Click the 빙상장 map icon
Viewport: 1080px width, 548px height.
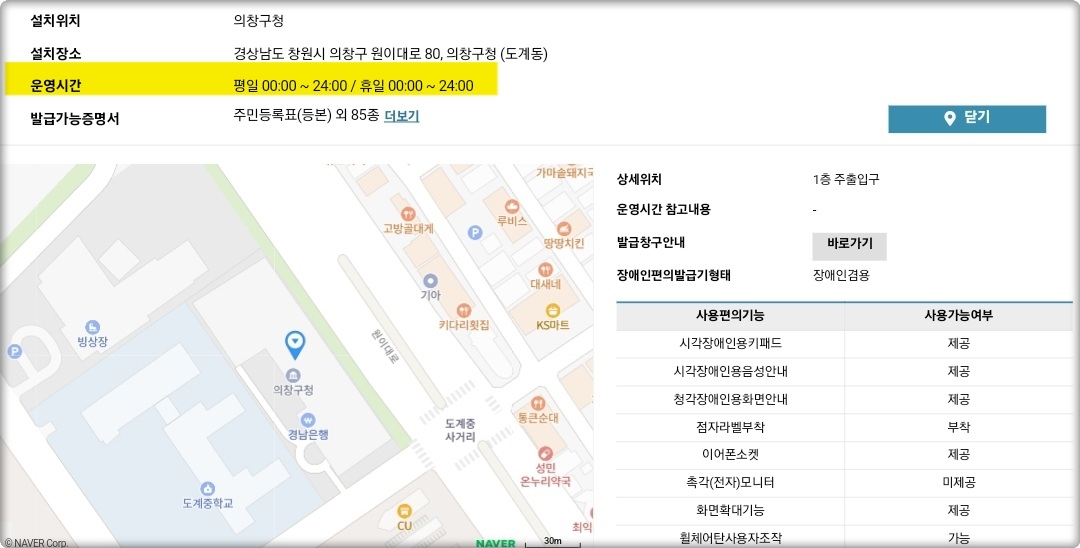(x=92, y=327)
